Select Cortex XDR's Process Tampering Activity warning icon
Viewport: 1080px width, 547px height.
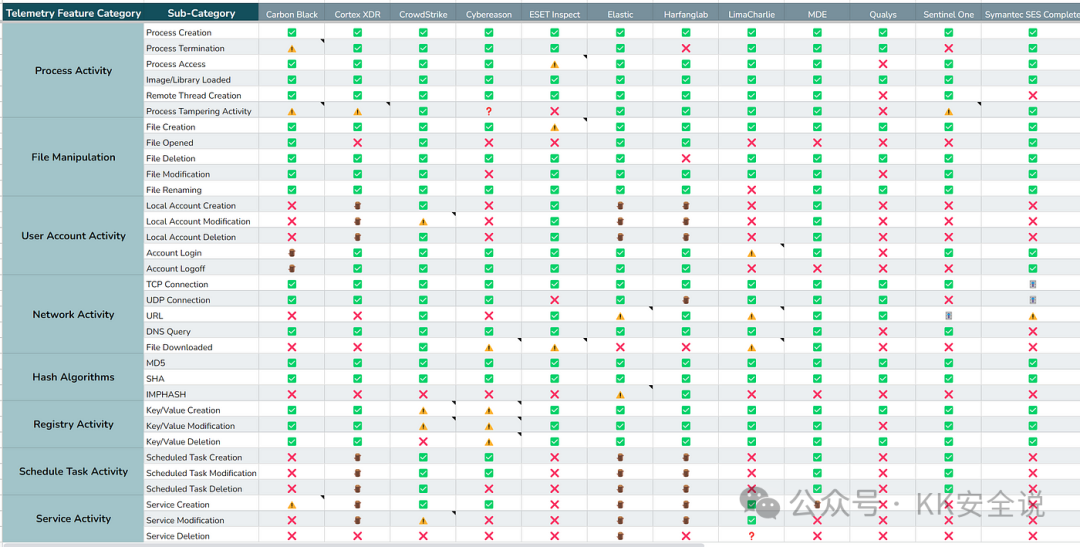pos(357,112)
